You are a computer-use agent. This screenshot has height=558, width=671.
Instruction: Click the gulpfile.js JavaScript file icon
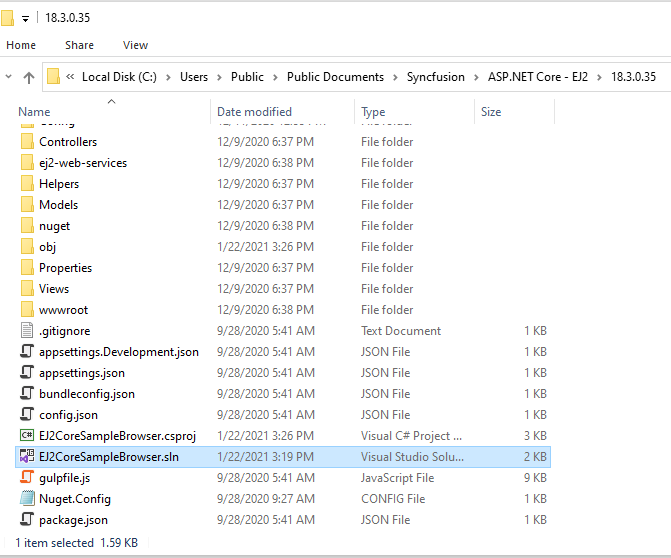(27, 477)
